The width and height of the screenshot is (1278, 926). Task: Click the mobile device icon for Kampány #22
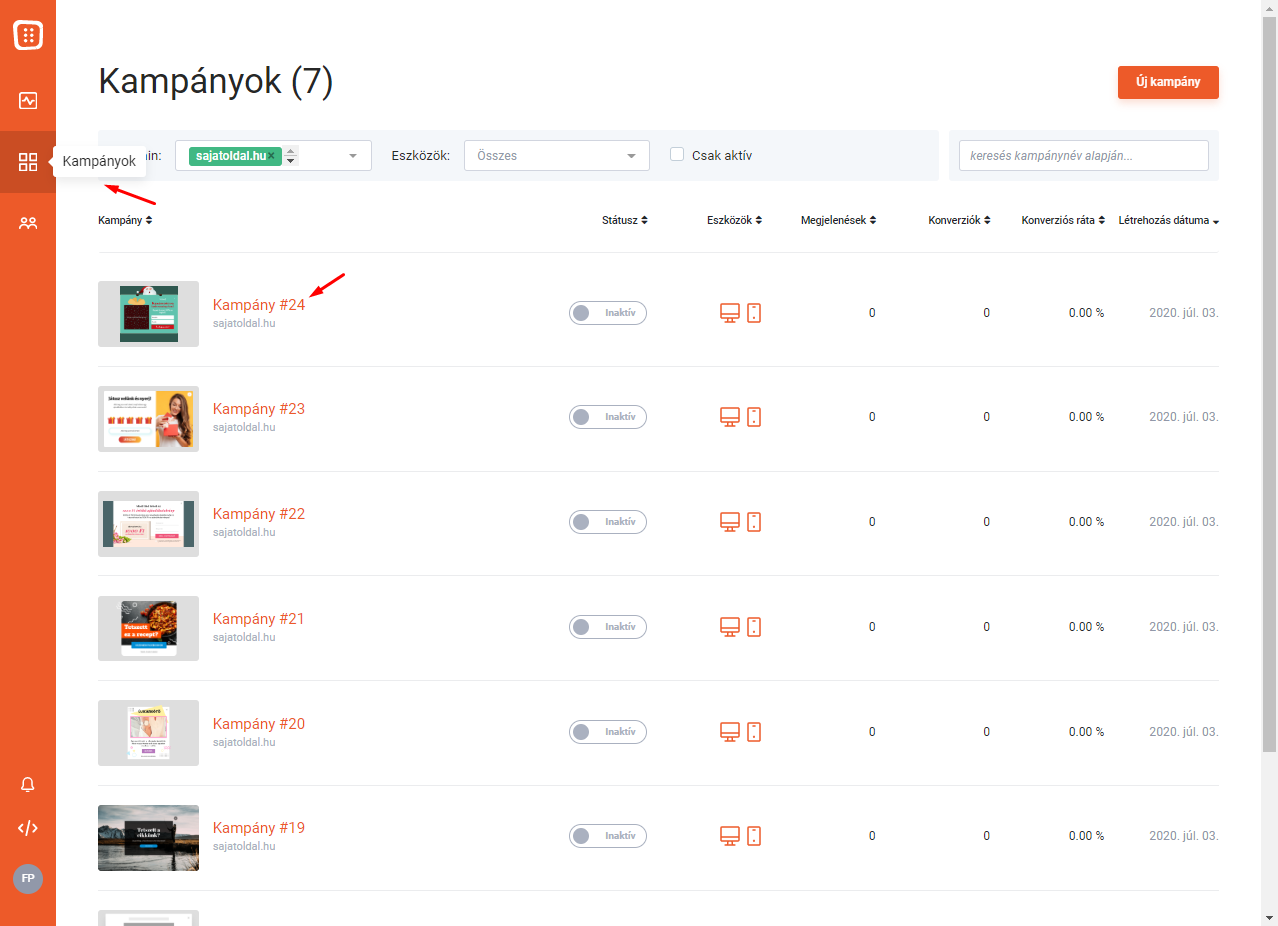[754, 522]
